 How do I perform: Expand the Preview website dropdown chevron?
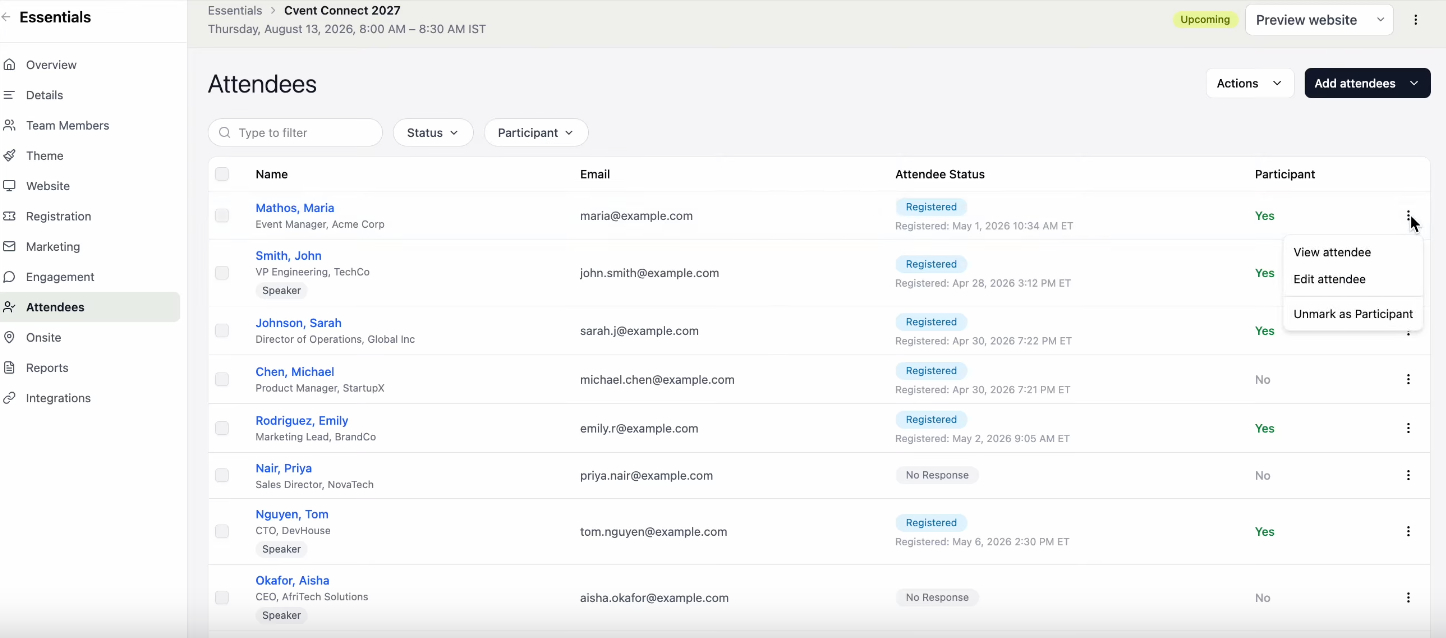tap(1381, 20)
